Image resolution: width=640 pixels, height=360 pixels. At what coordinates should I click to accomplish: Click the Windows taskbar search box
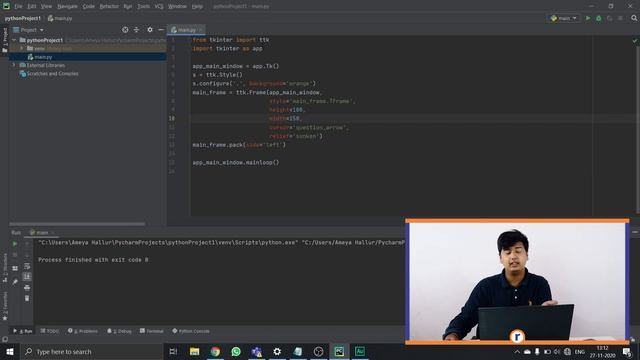[91, 351]
